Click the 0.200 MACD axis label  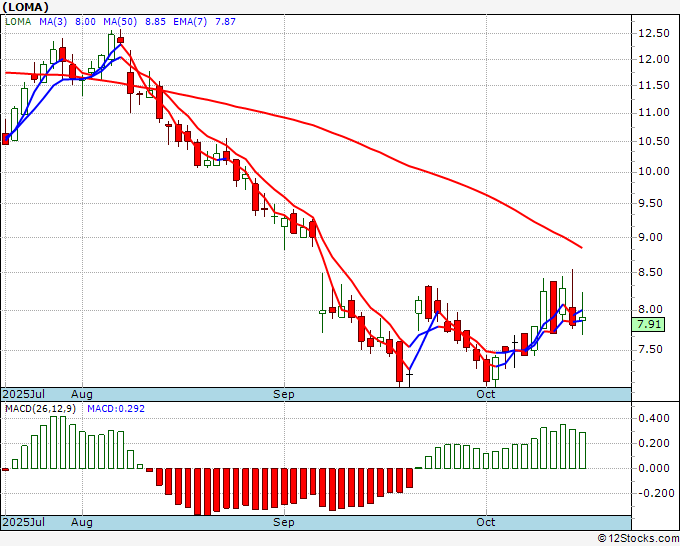click(654, 444)
